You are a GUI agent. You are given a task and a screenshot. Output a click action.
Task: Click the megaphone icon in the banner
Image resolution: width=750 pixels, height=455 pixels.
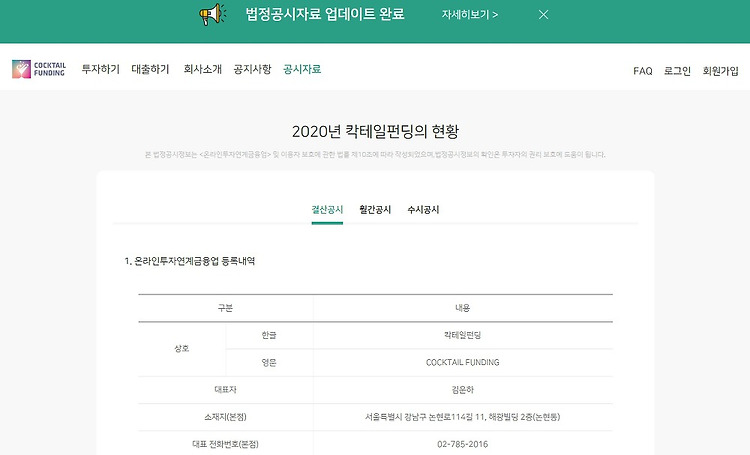(212, 14)
